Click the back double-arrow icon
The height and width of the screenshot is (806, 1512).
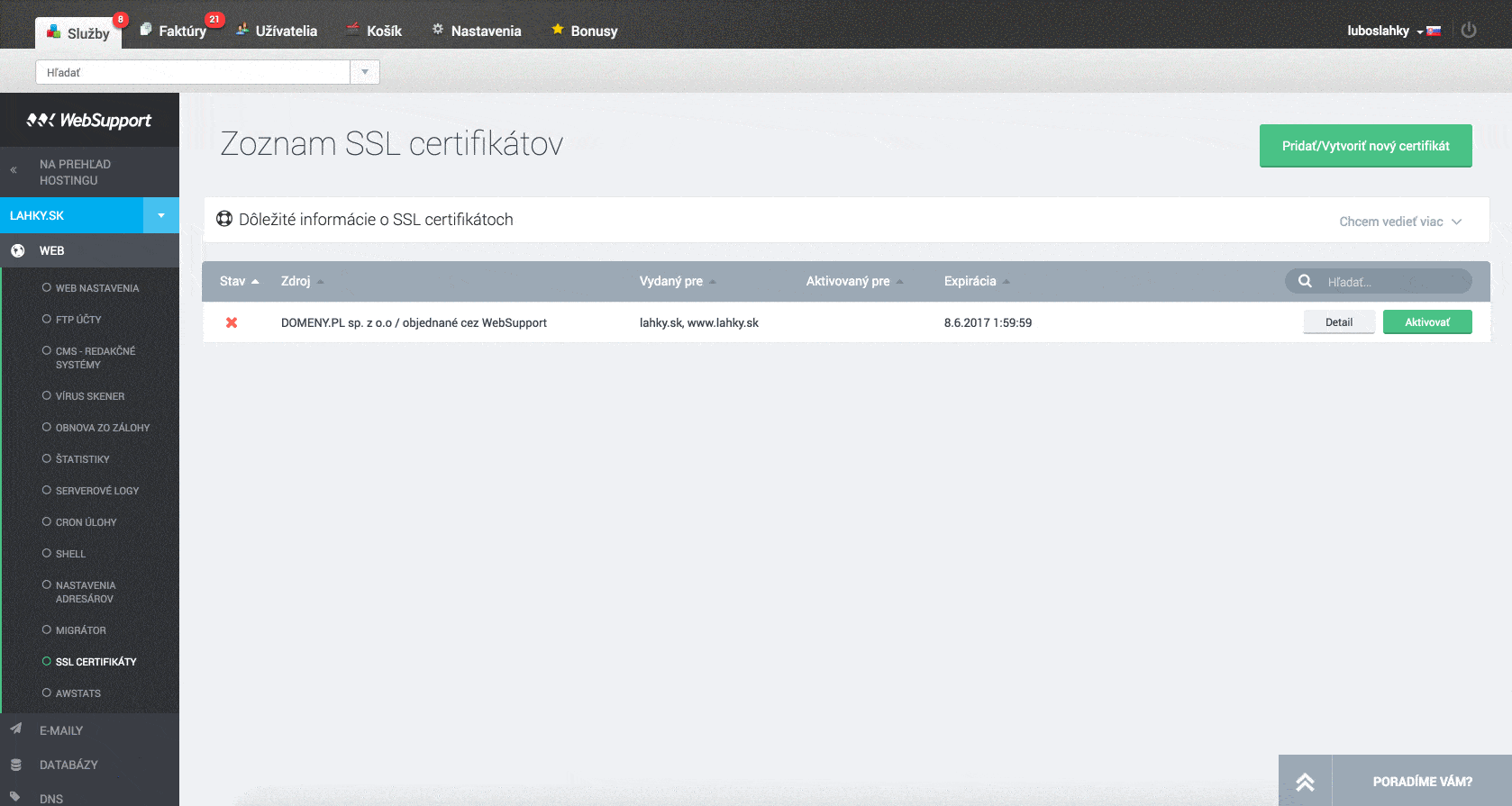14,169
